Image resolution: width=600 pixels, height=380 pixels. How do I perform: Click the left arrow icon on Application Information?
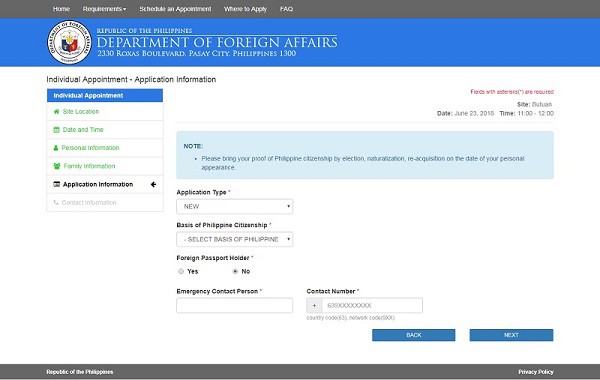153,184
